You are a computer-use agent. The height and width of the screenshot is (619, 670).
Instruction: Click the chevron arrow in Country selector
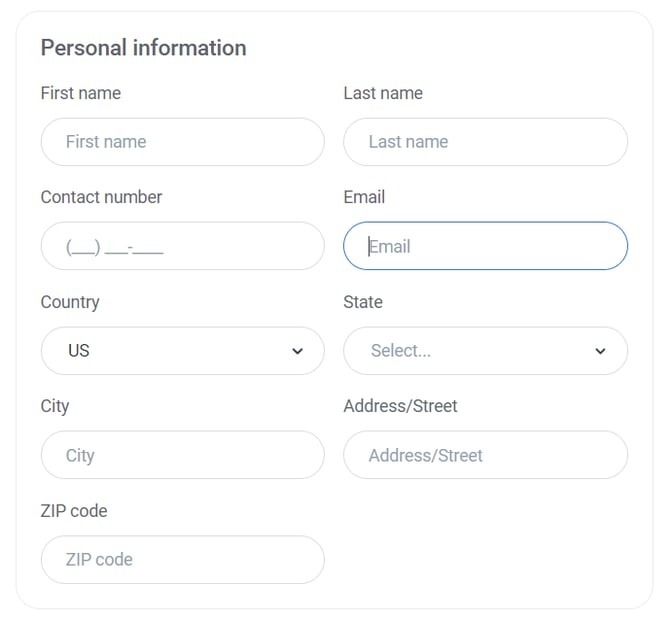pyautogui.click(x=297, y=351)
